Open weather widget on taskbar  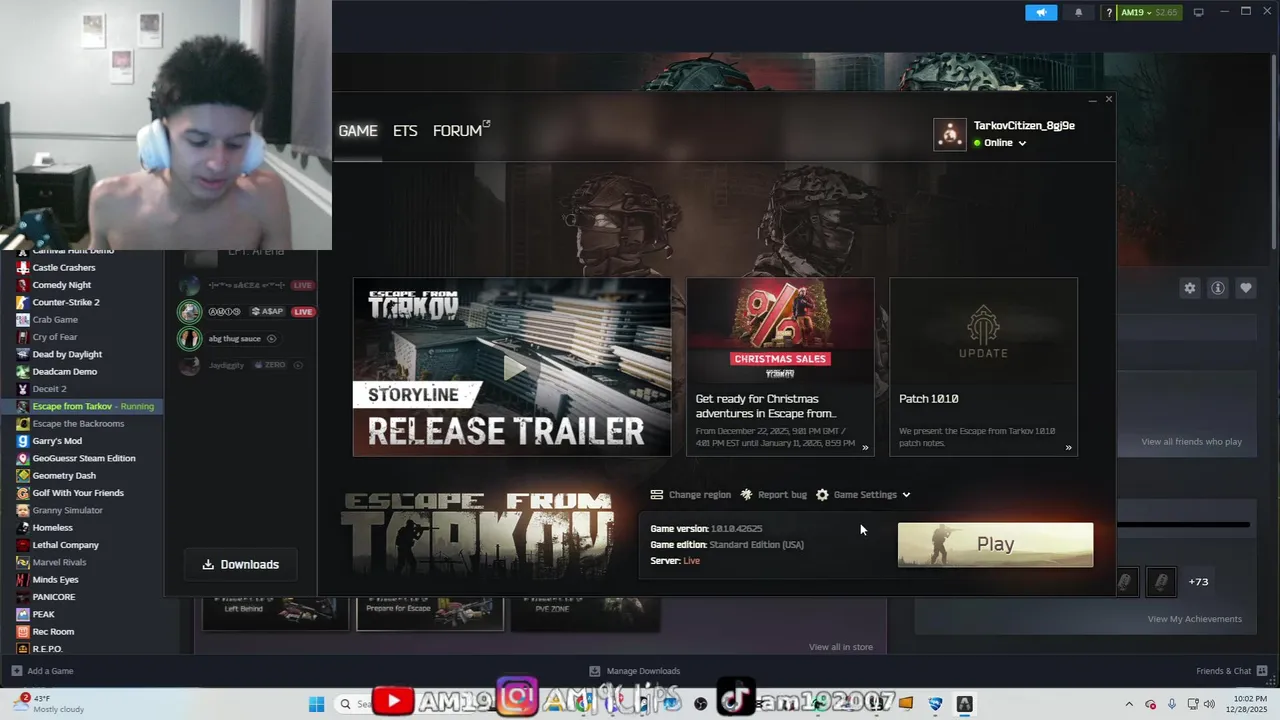(48, 704)
